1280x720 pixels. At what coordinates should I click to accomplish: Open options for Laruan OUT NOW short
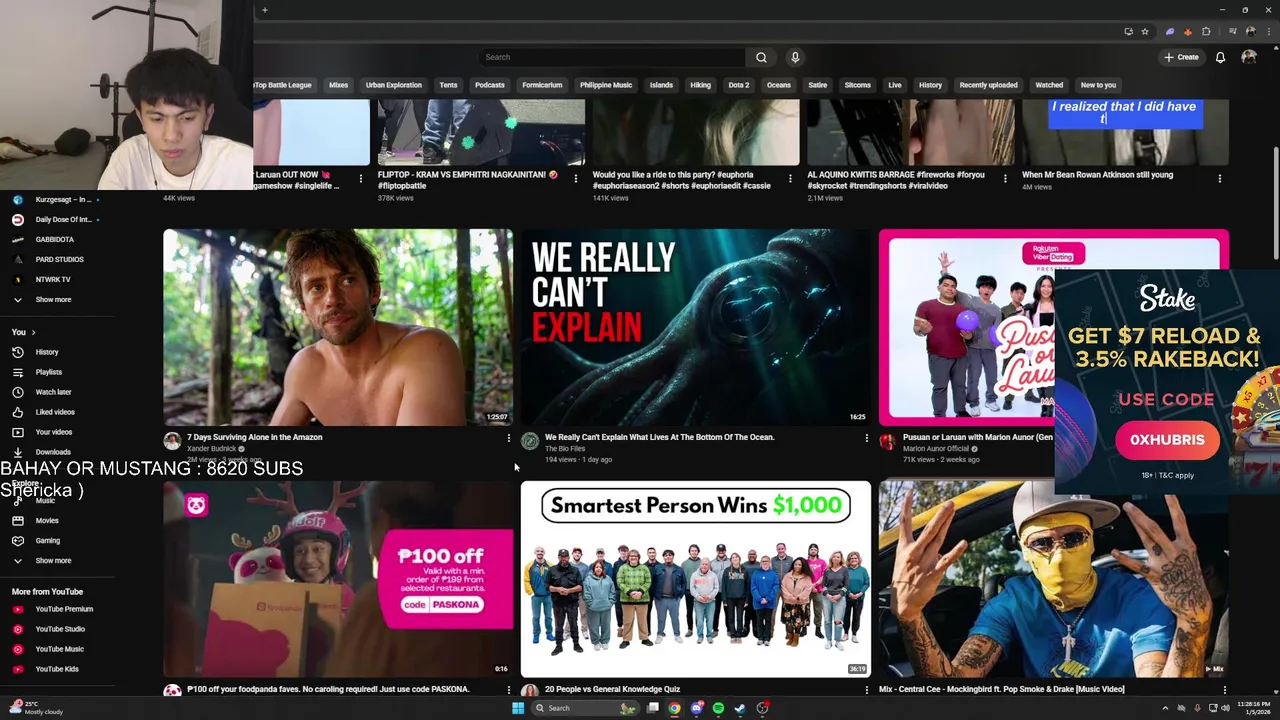(x=361, y=178)
